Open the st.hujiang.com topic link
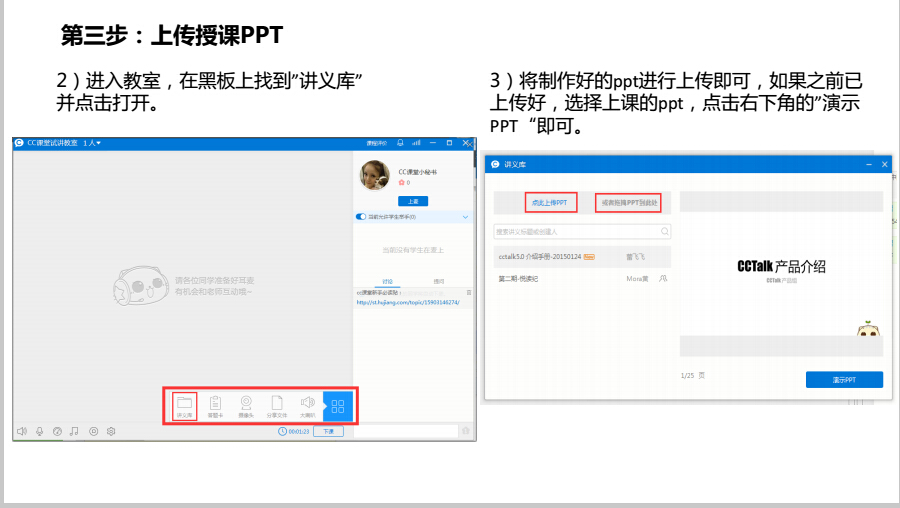 [x=408, y=302]
